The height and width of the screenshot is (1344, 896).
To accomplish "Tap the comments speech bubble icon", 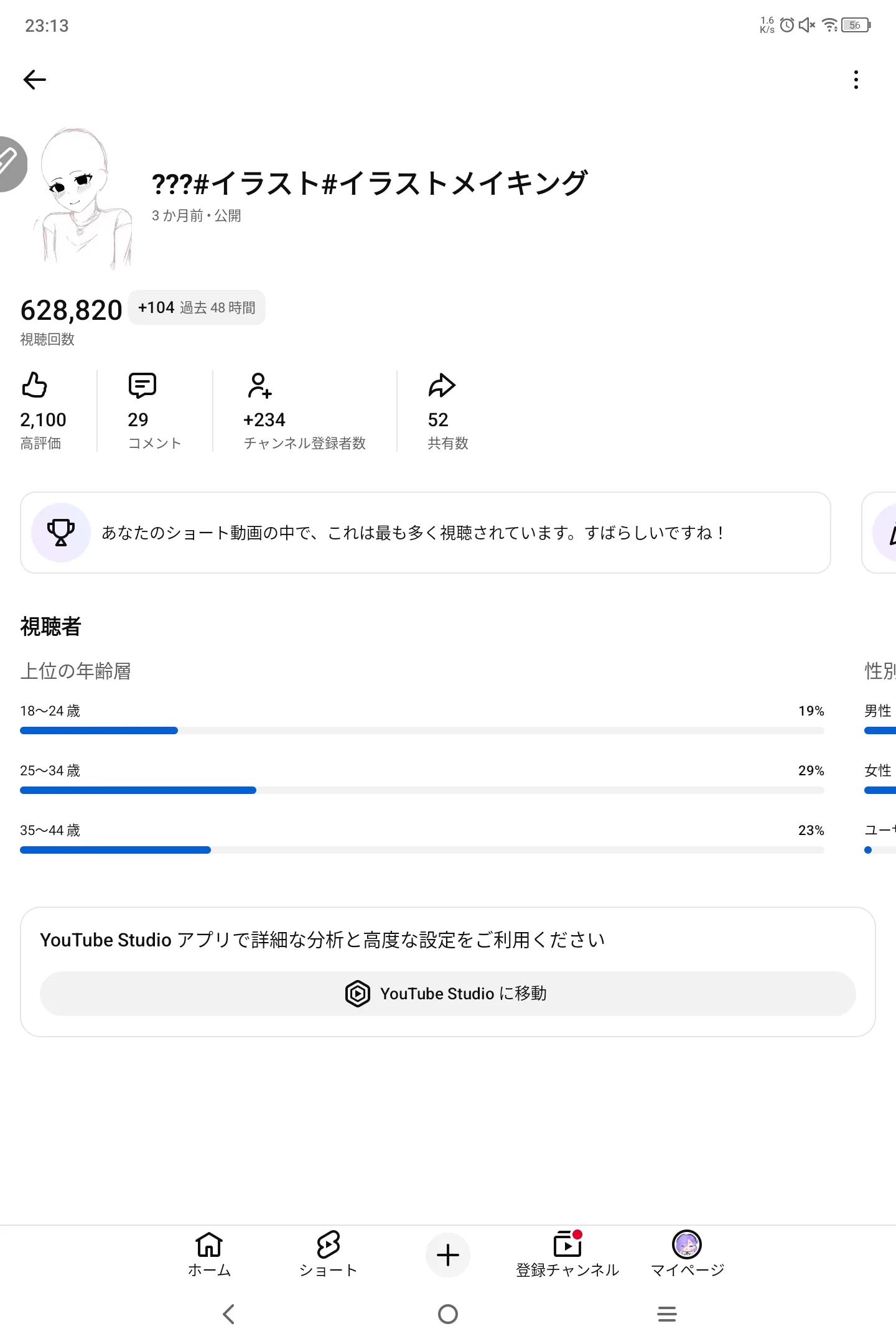I will click(142, 385).
